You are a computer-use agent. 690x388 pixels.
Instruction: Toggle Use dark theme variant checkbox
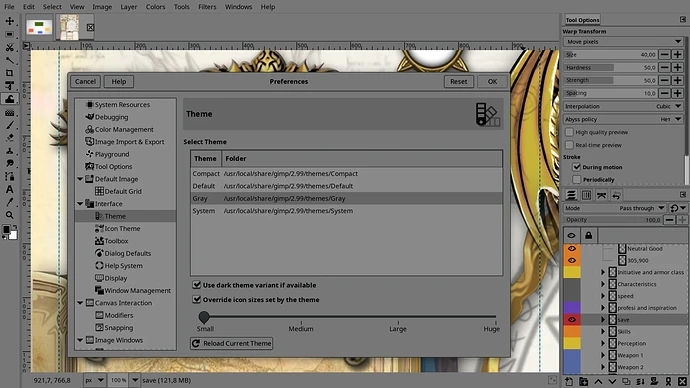(197, 285)
